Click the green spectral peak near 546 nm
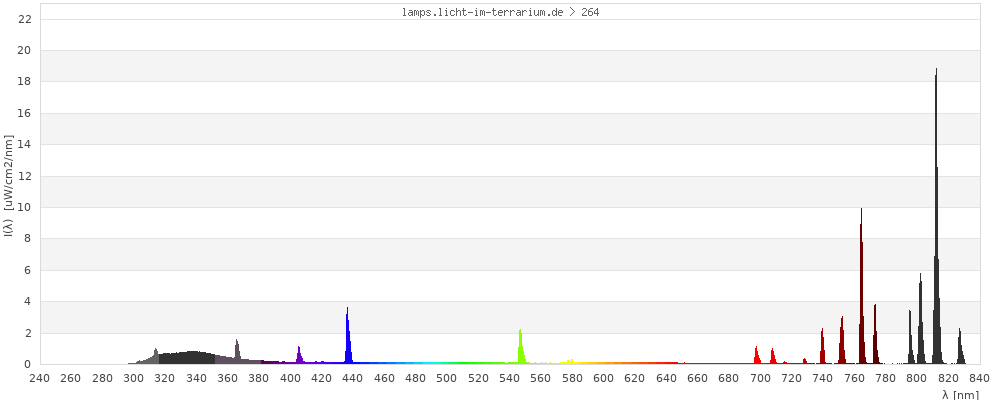 520,347
